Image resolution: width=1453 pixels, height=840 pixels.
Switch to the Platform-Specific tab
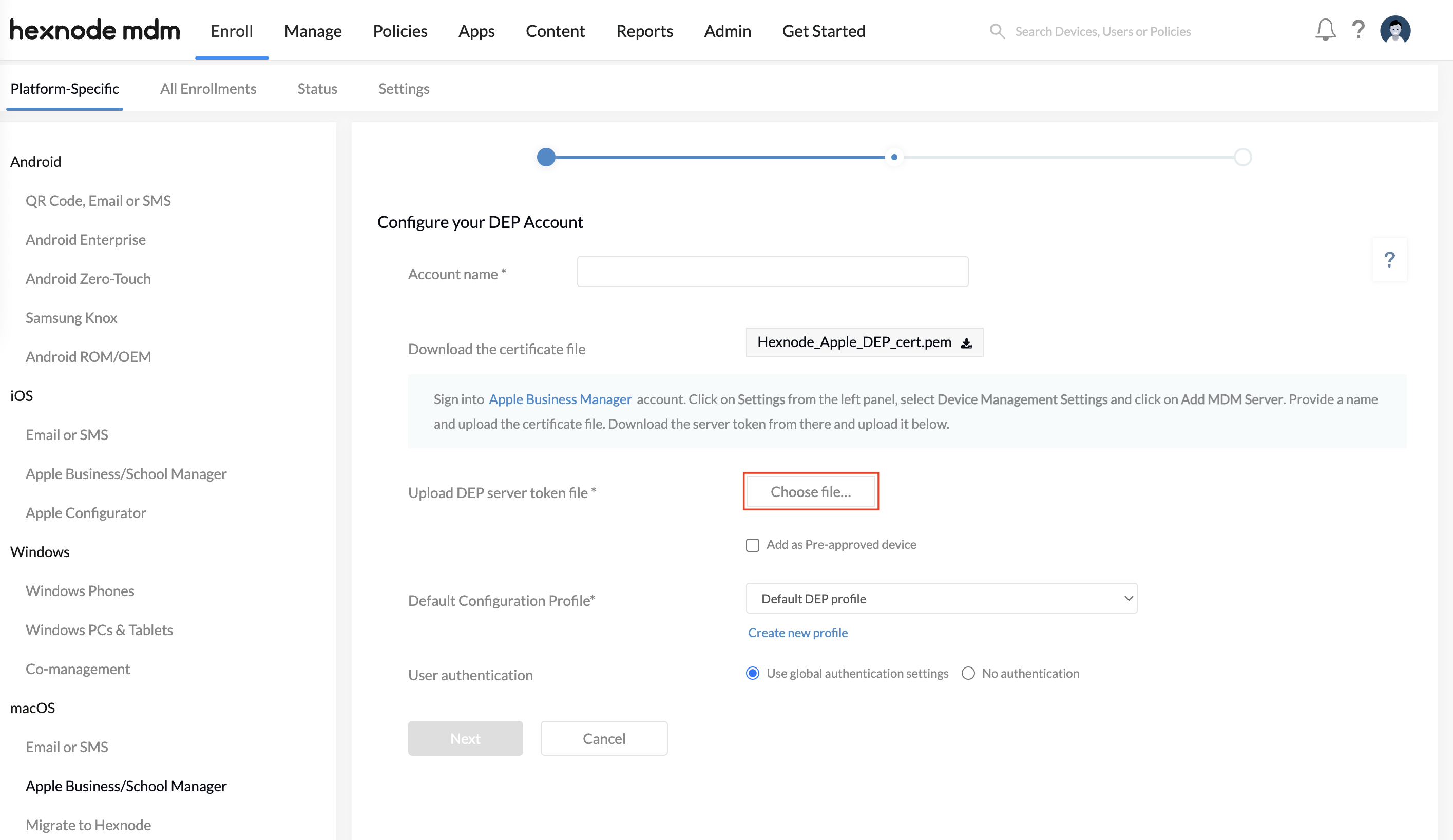65,89
